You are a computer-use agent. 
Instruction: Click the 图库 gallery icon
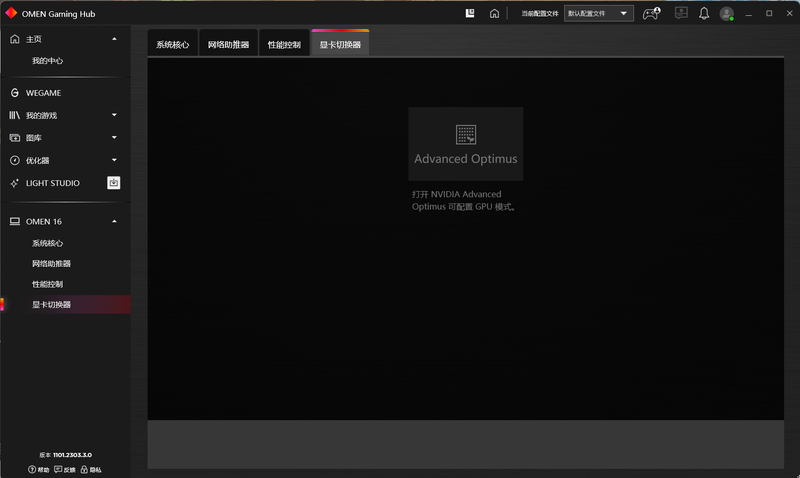coord(15,138)
